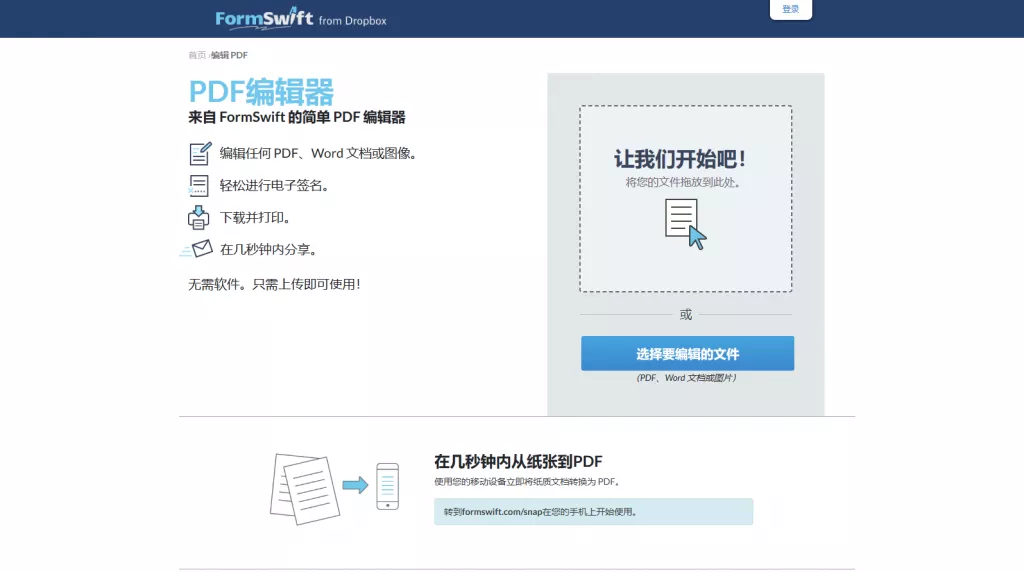Open the 登录 login button
Screen dimensions: 1024x572
(791, 9)
